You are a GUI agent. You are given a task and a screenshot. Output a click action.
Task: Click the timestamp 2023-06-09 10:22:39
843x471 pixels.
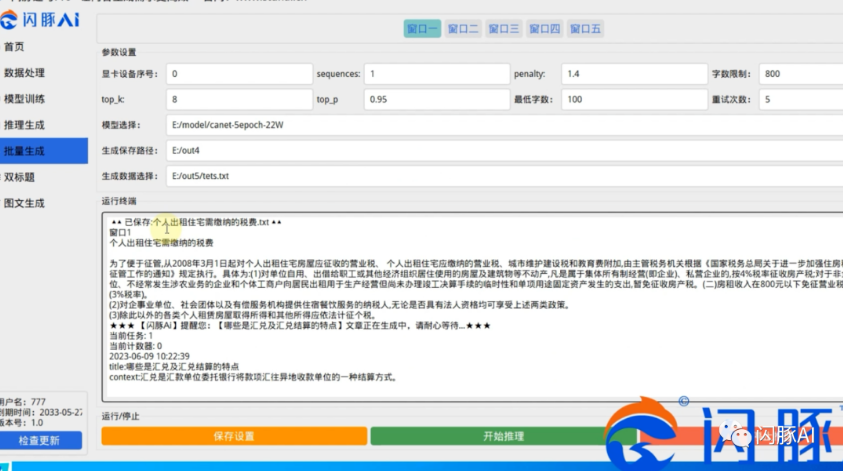(x=149, y=356)
